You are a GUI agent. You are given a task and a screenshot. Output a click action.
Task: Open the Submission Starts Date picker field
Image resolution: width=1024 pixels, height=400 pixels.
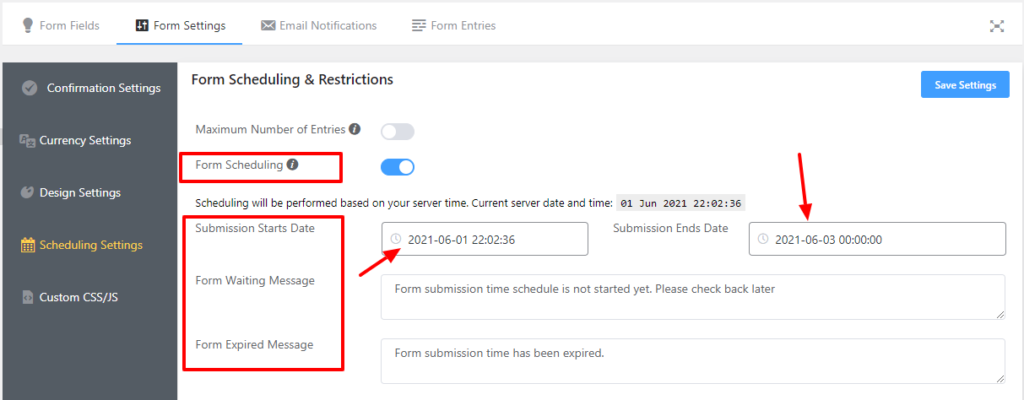(485, 239)
